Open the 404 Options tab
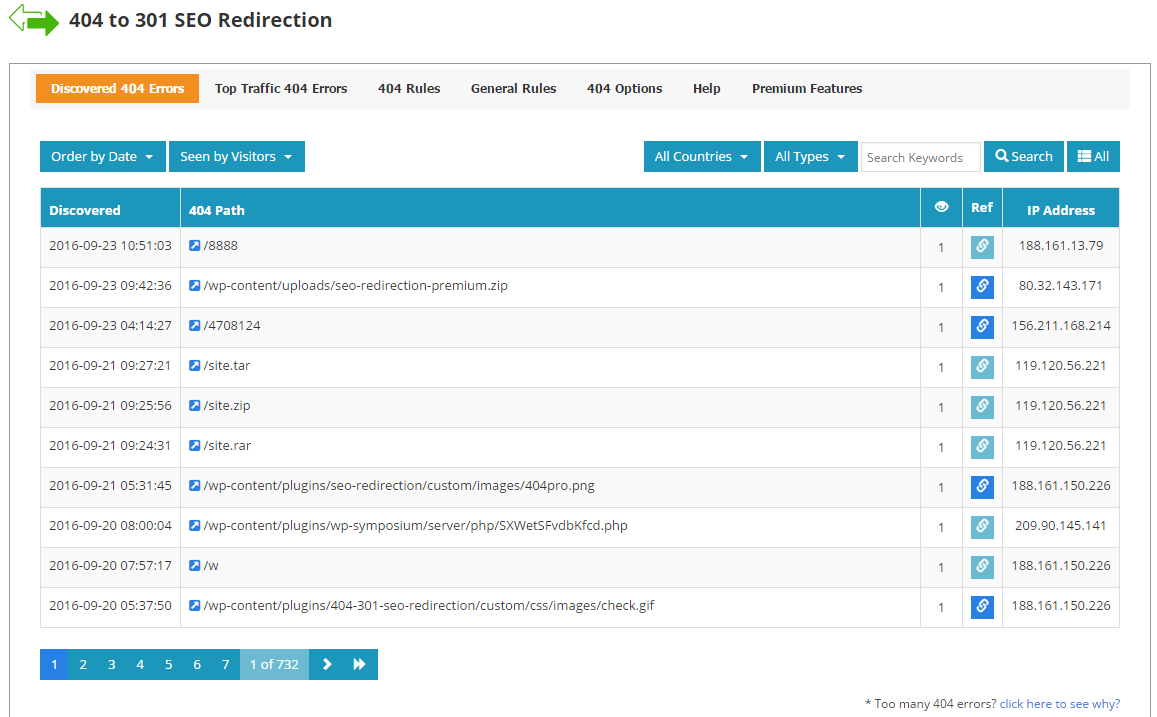The image size is (1157, 717). (624, 89)
